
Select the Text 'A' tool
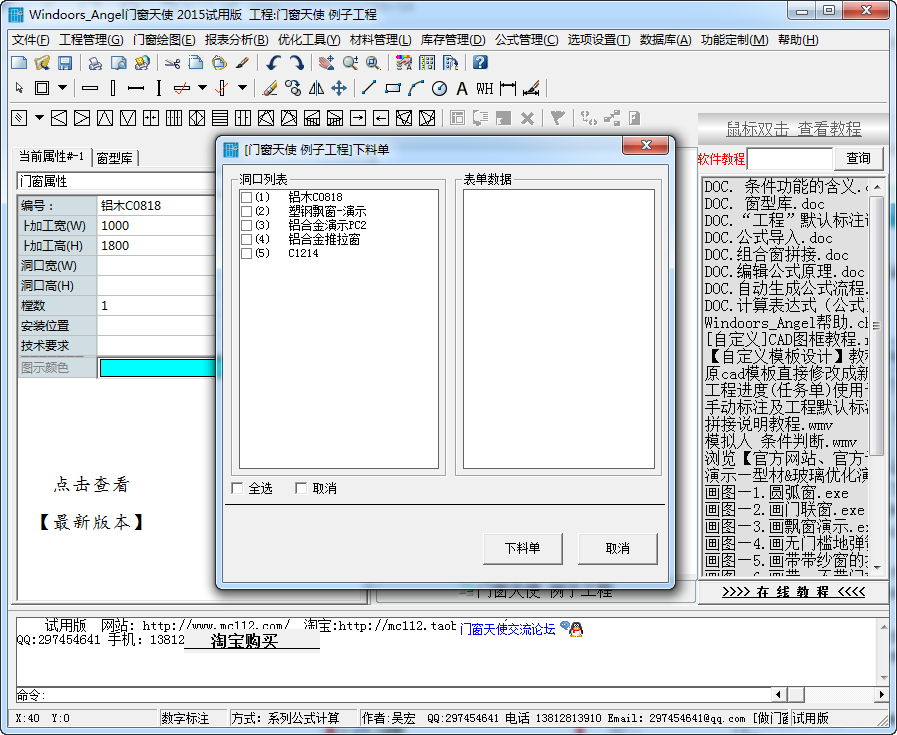[x=462, y=88]
